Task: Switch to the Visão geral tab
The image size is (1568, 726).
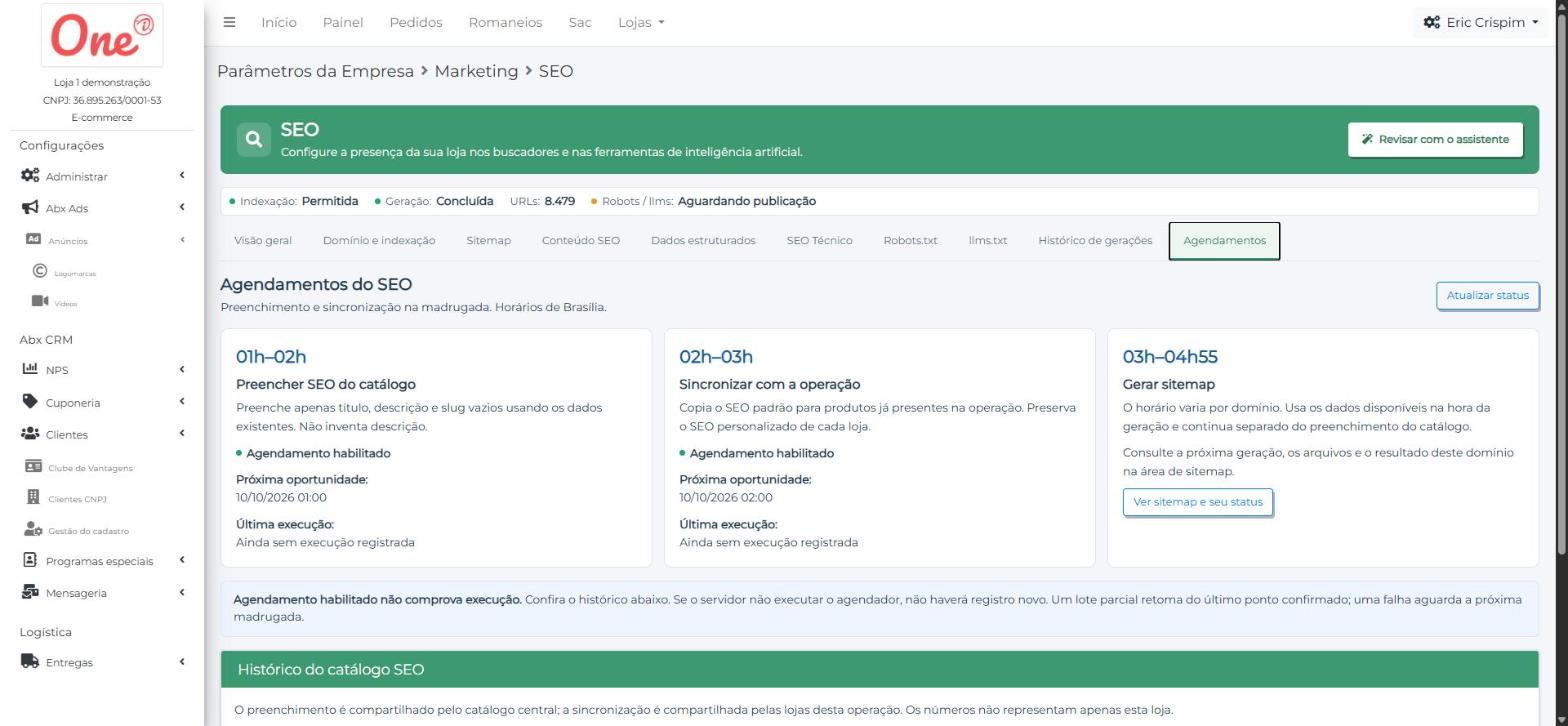Action: 263,240
